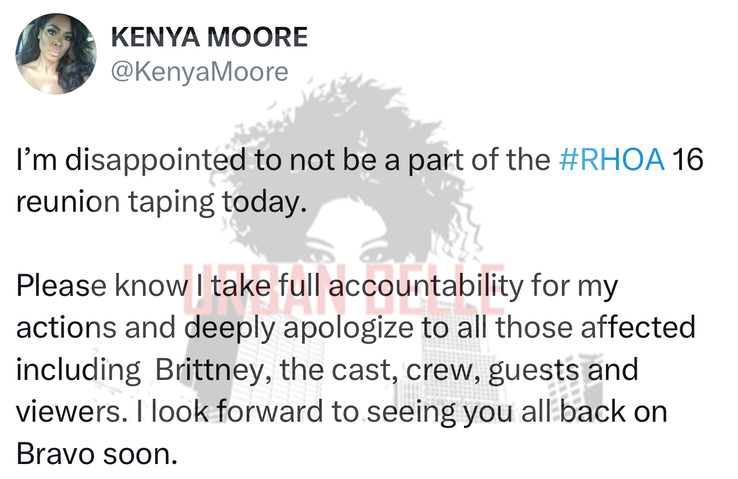Click the word "viewers" in the tweet
The height and width of the screenshot is (479, 738).
[x=72, y=412]
